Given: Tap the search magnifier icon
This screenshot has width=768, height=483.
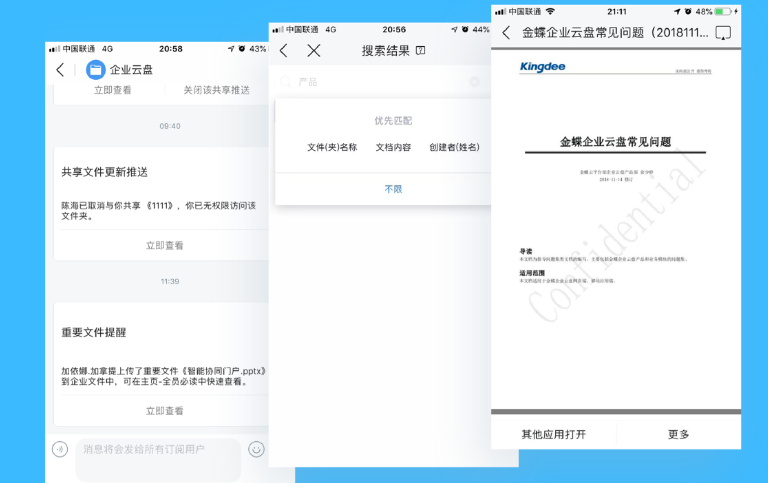Looking at the screenshot, I should click(286, 82).
